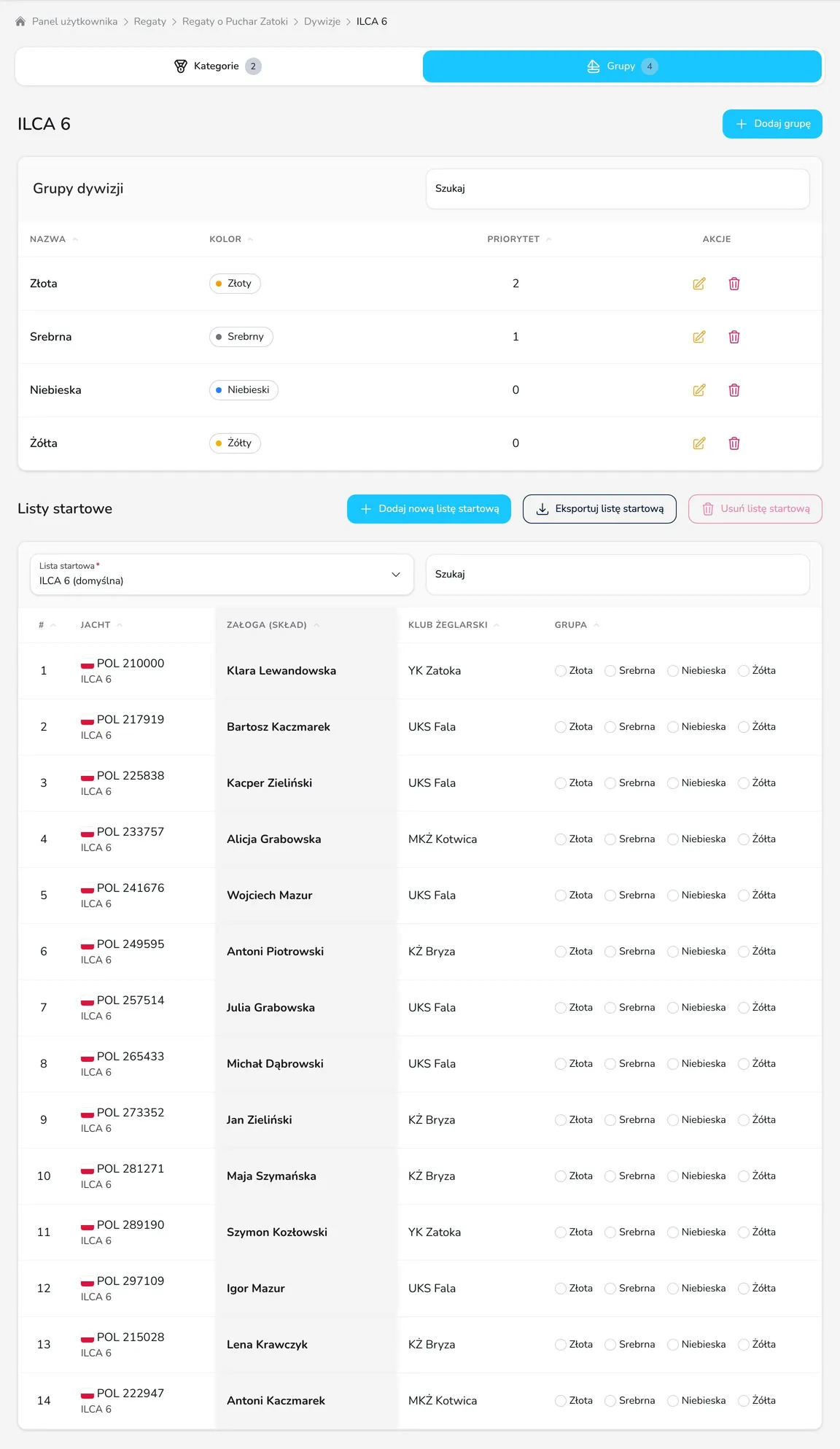Viewport: 840px width, 1449px height.
Task: Edit the Niebieska group with pencil icon
Action: pyautogui.click(x=699, y=390)
